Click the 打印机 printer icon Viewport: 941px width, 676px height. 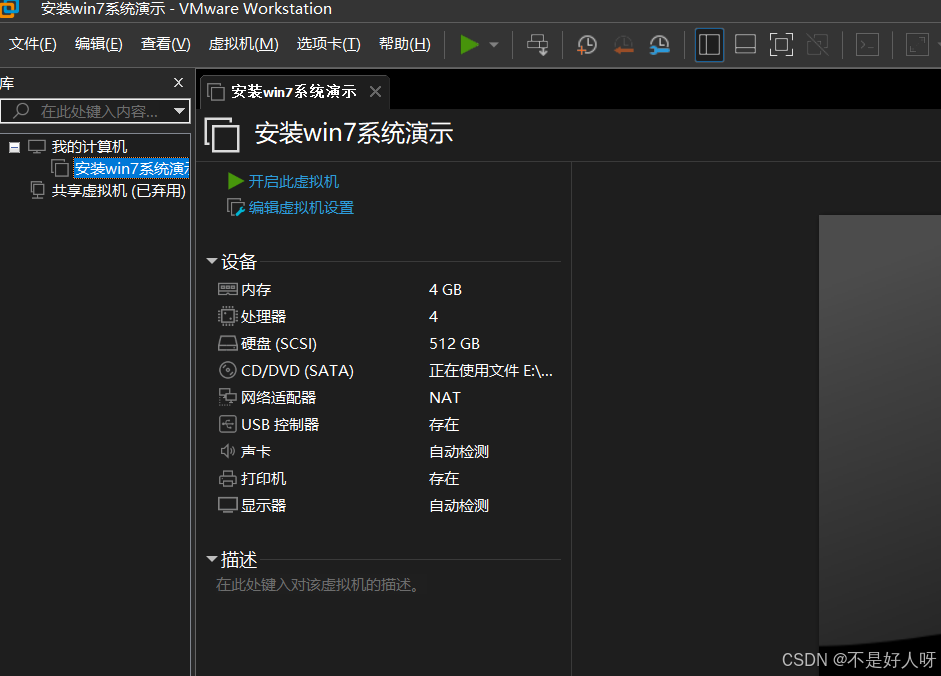coord(227,478)
